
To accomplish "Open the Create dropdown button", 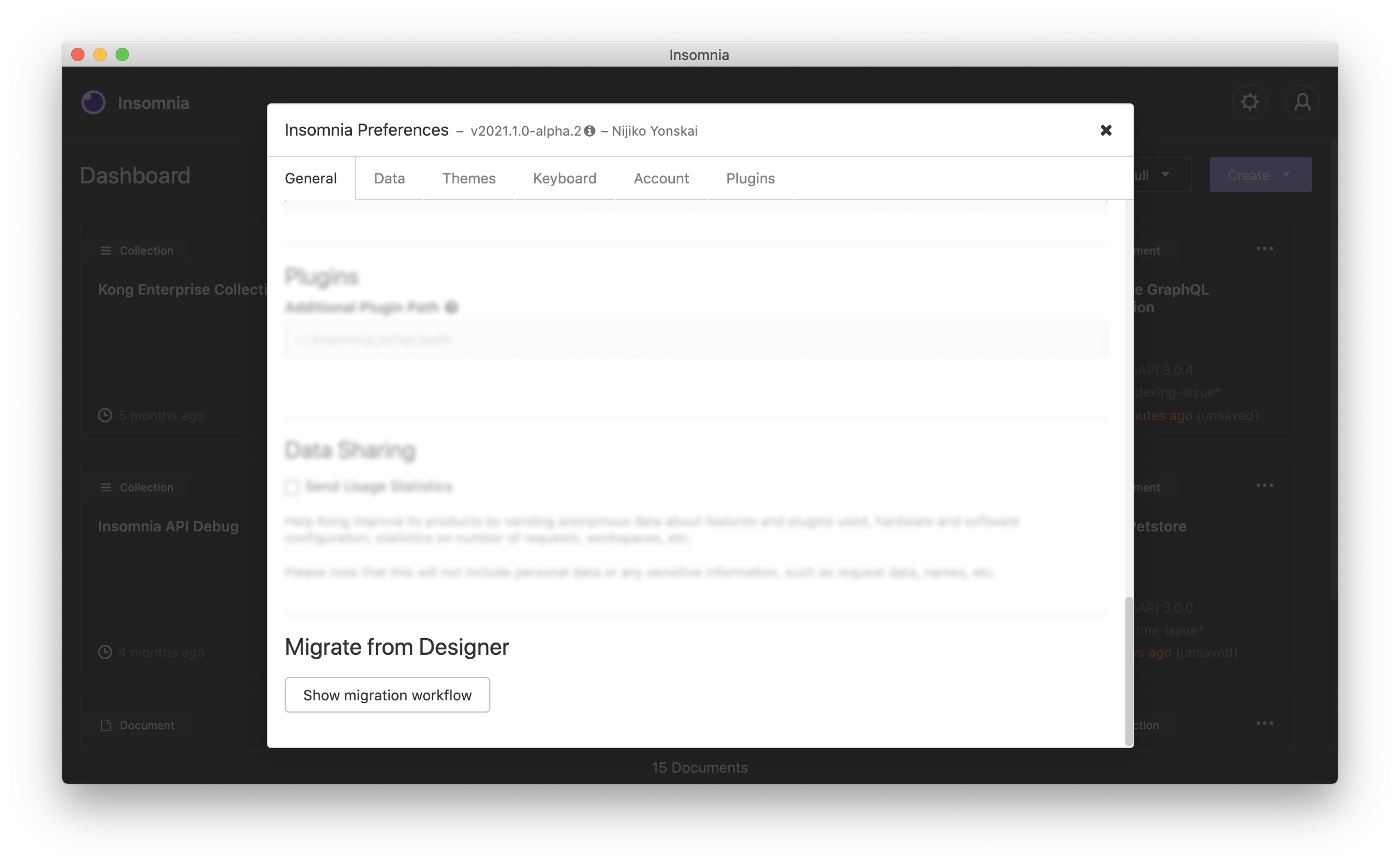I will point(1260,175).
